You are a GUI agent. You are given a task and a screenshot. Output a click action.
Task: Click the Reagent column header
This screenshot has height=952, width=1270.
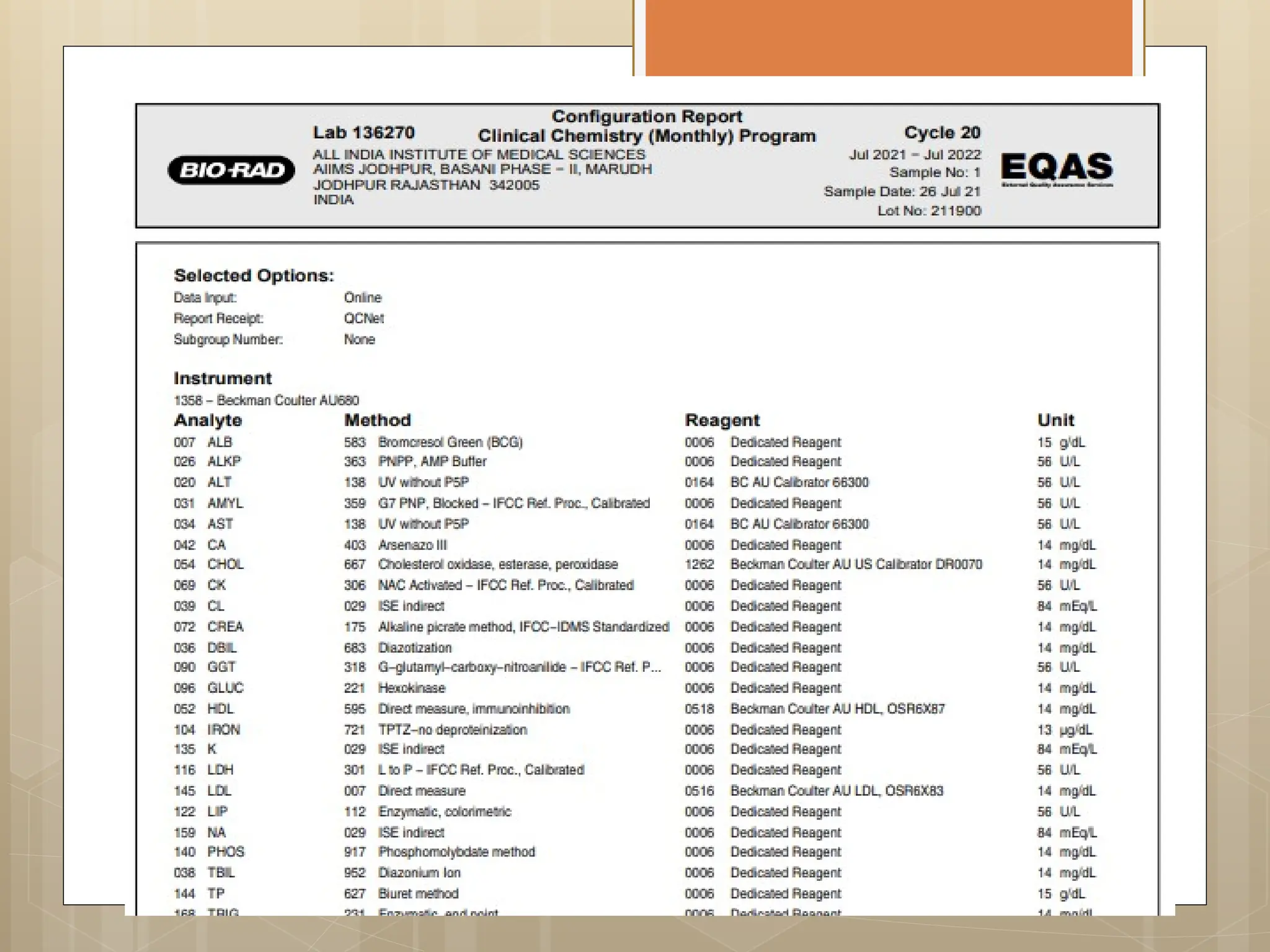[x=722, y=420]
